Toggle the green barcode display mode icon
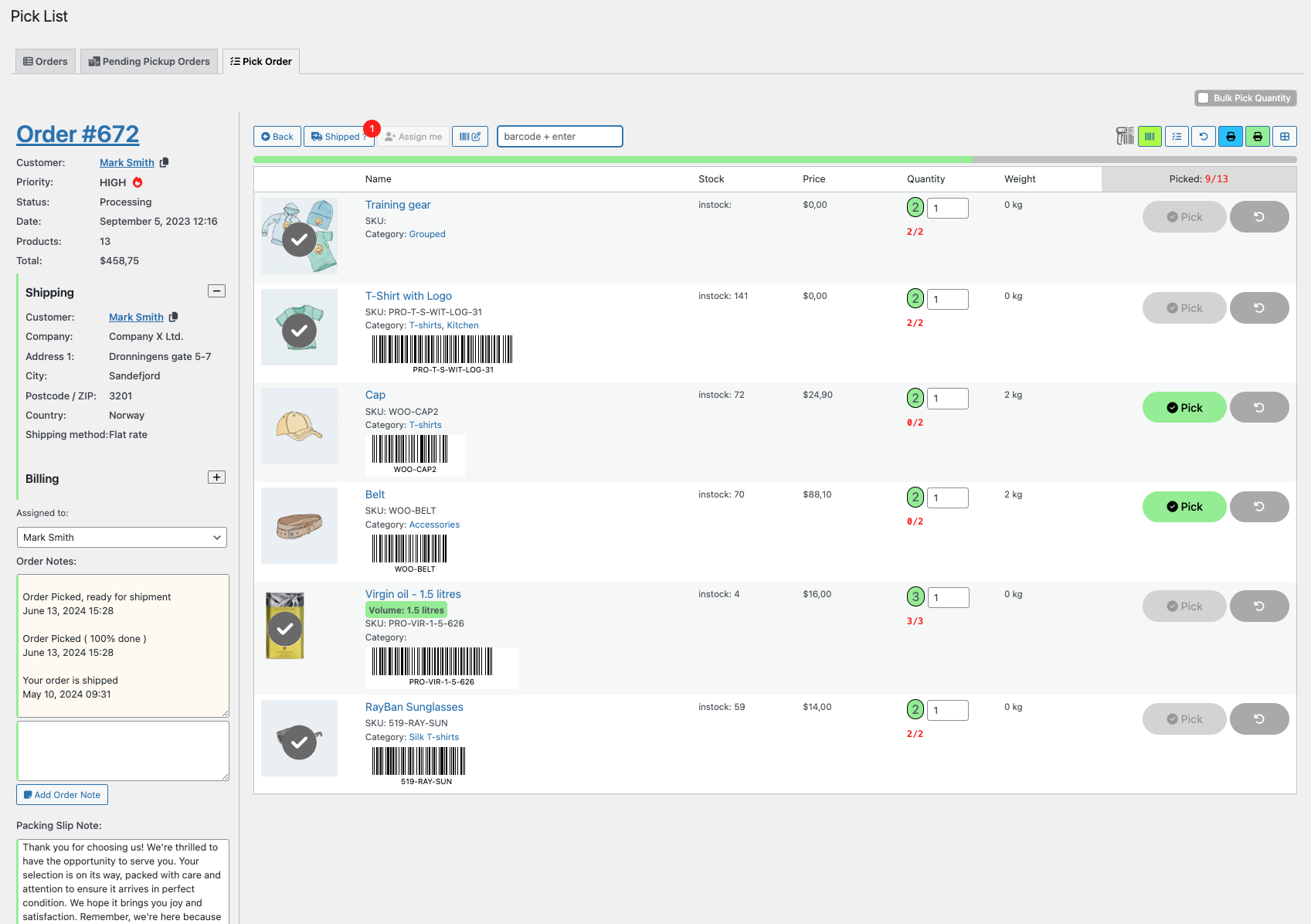This screenshot has height=924, width=1311. pos(1150,136)
